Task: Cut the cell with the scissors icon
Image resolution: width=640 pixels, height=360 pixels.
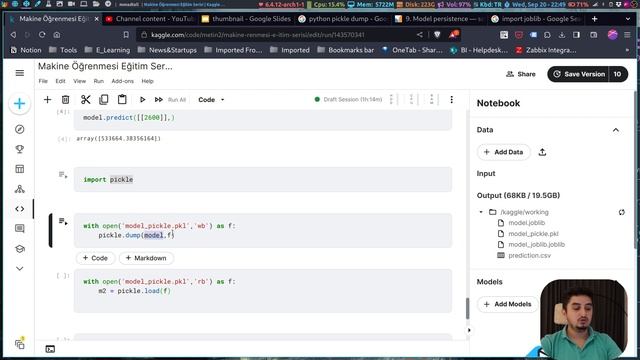Action: pos(85,100)
